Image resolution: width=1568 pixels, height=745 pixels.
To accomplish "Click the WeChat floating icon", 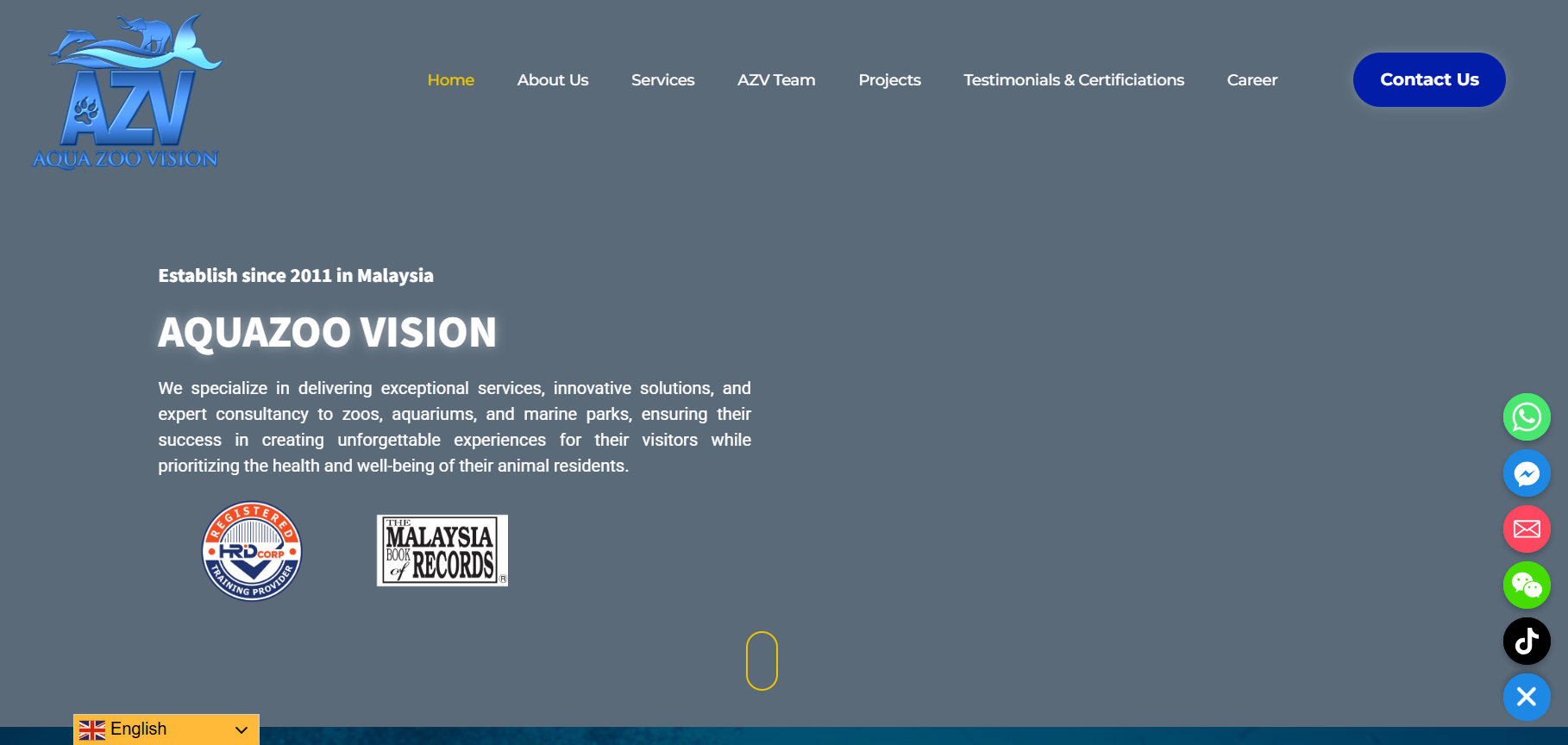I will 1527,585.
